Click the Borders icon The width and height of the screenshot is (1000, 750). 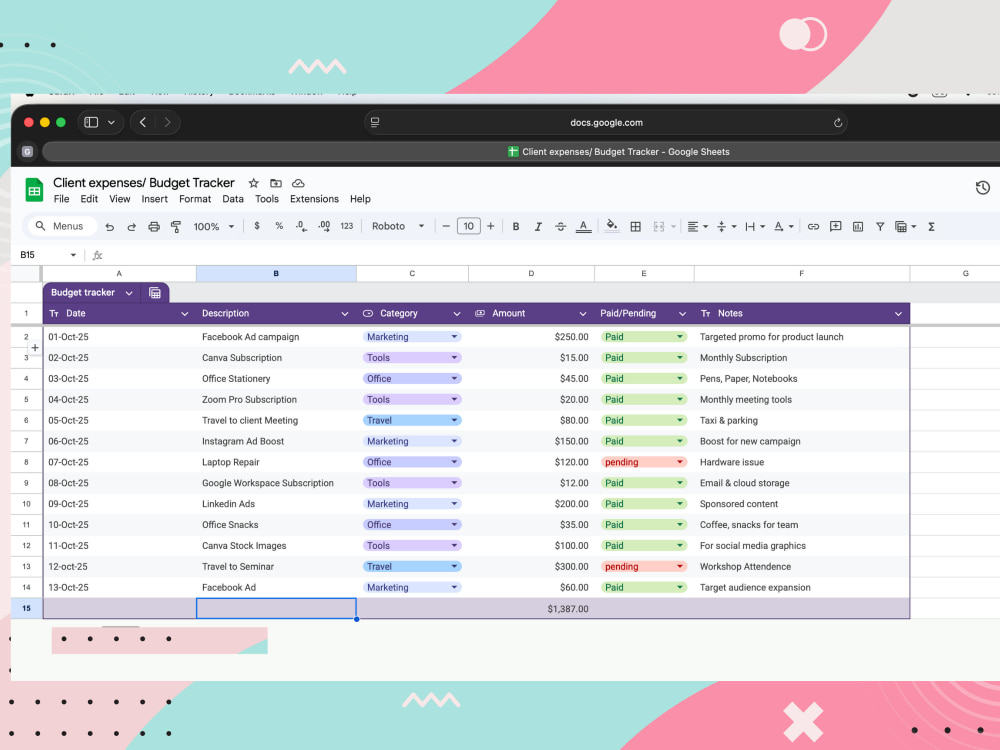635,226
